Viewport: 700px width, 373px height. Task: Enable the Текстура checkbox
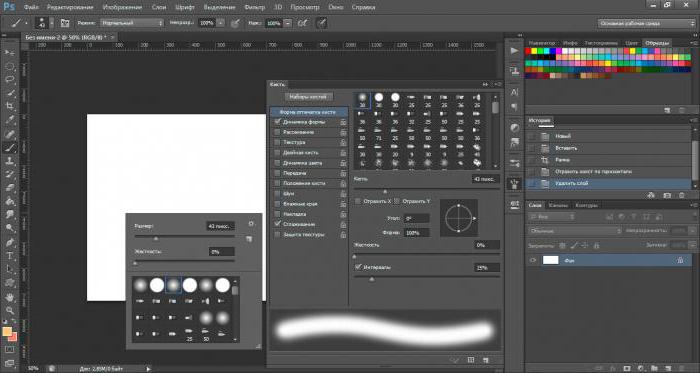pos(277,142)
